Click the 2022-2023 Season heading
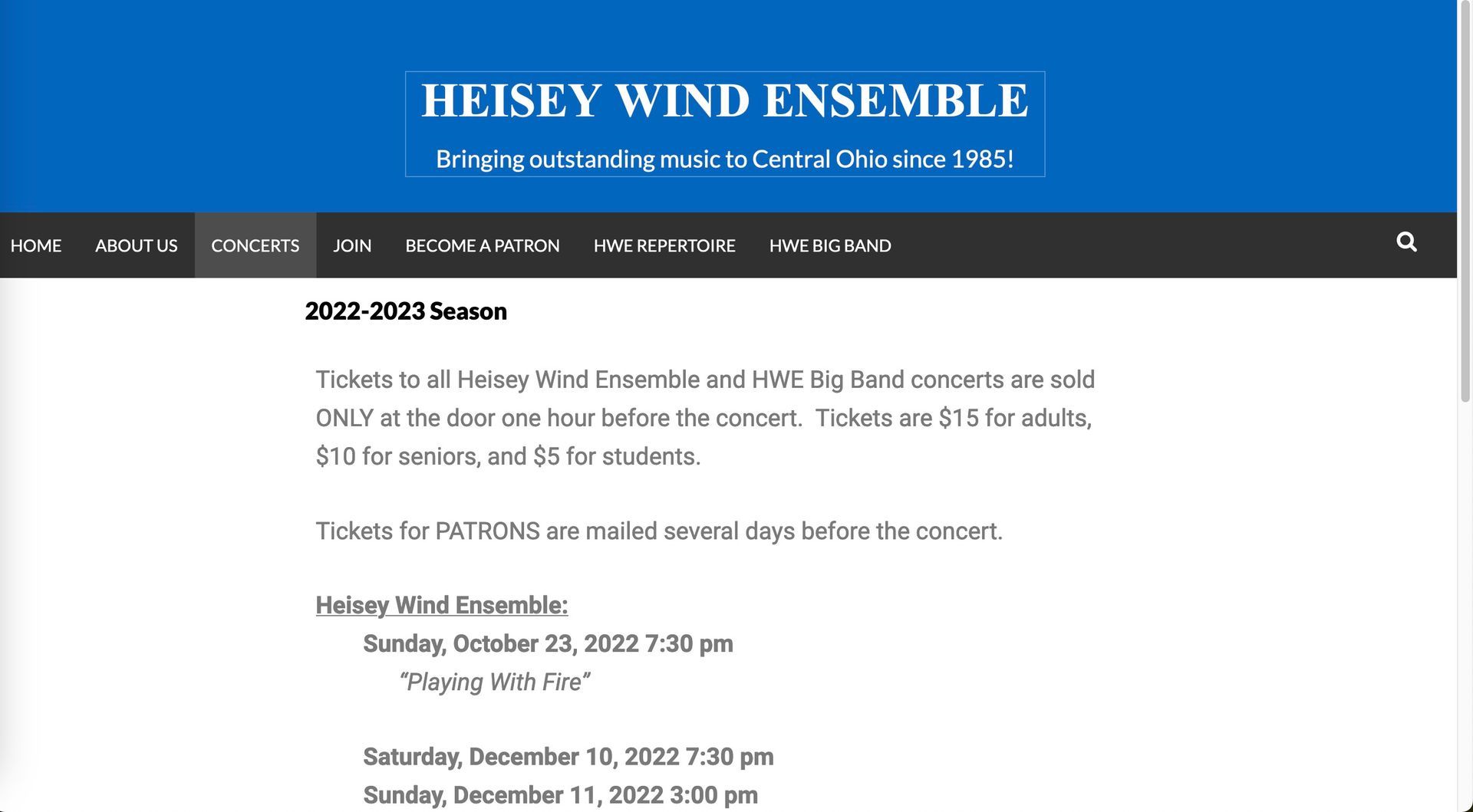The height and width of the screenshot is (812, 1473). click(x=406, y=311)
